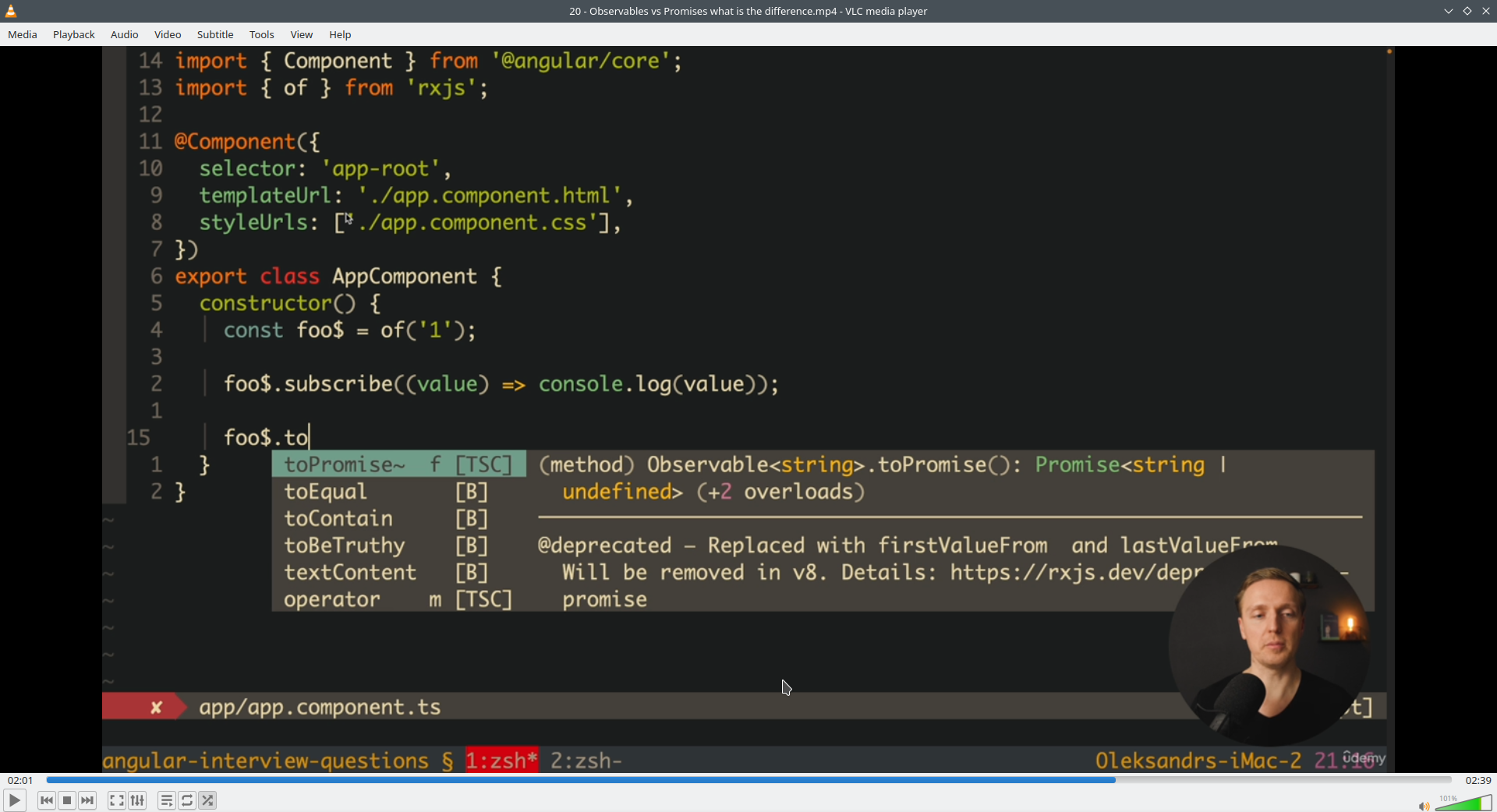This screenshot has height=812, width=1497.
Task: Open the Audio menu
Action: tap(125, 34)
